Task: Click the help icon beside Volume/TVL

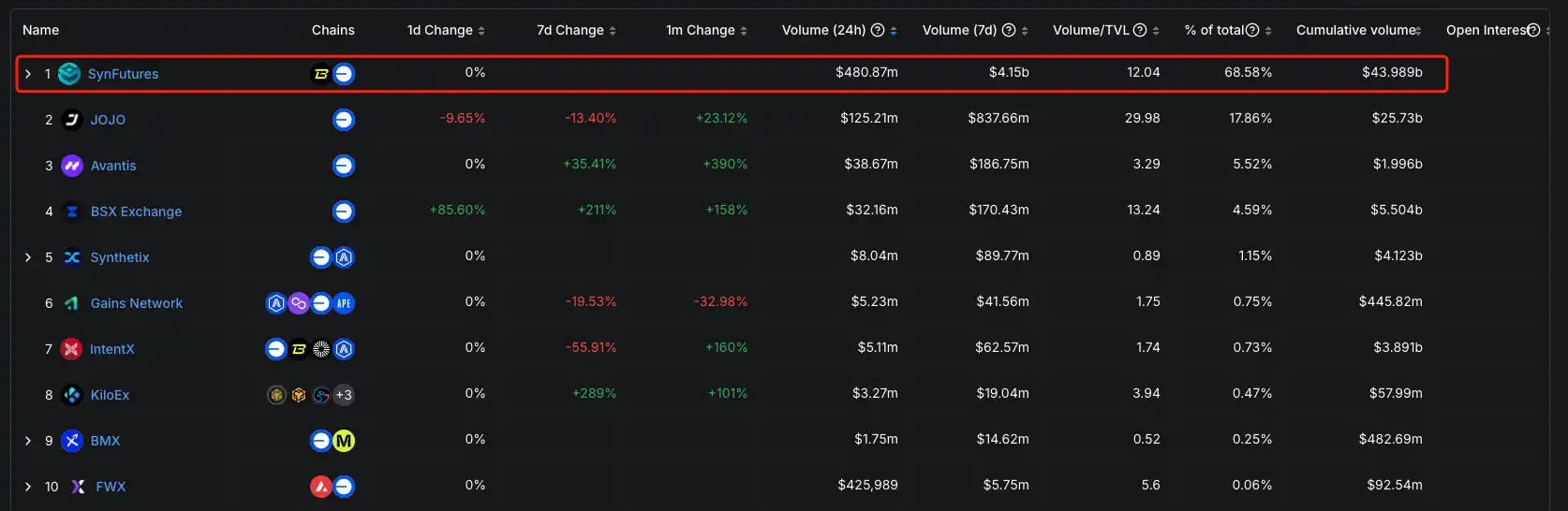Action: (1140, 30)
